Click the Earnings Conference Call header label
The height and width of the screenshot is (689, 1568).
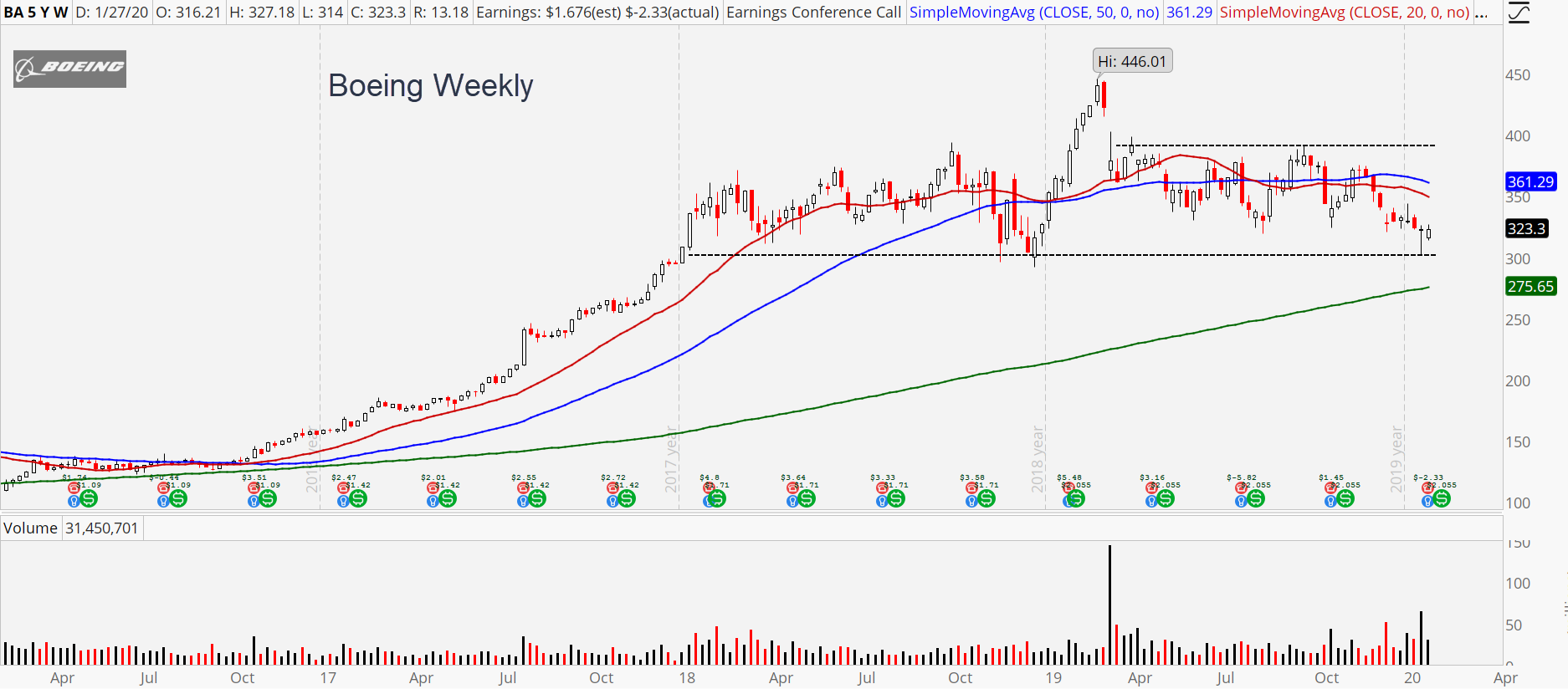(813, 13)
